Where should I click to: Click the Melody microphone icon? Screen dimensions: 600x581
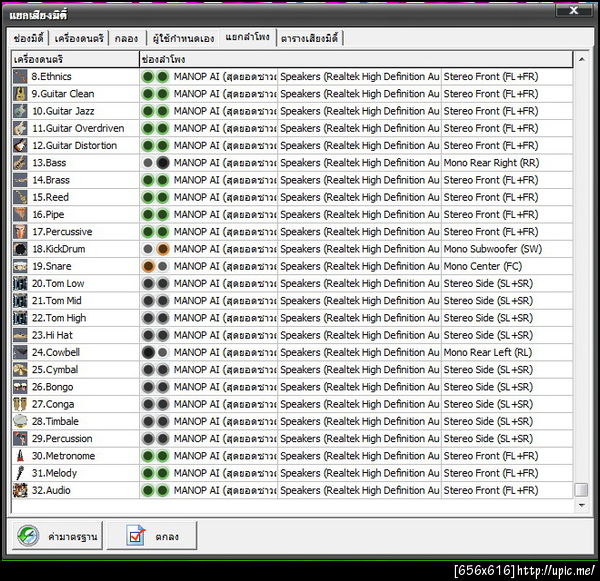(20, 473)
